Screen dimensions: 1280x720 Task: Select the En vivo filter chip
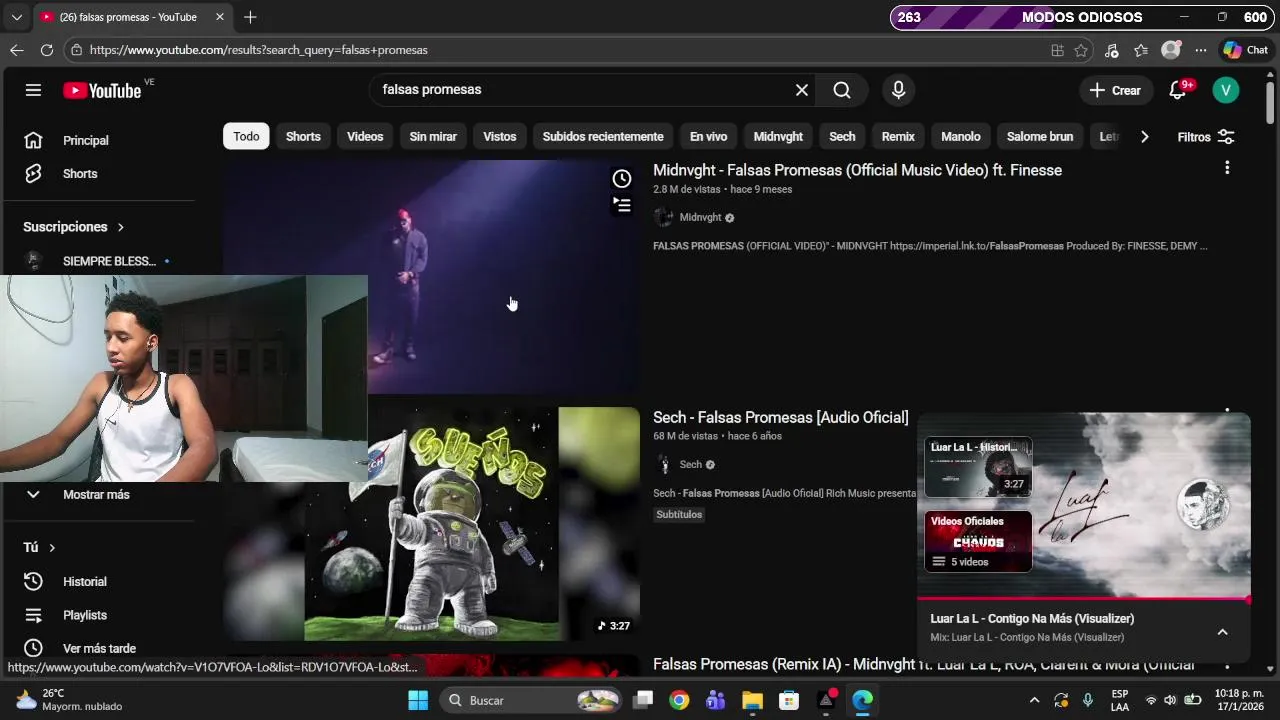click(x=708, y=137)
